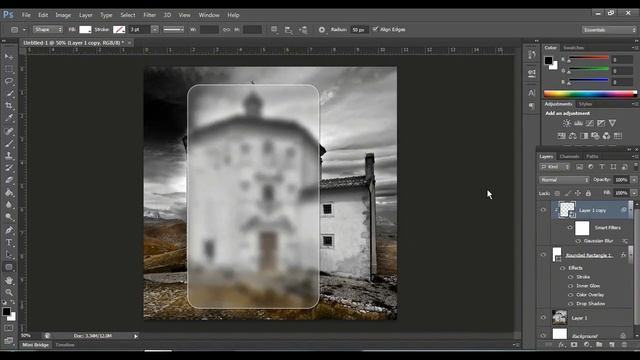Select the Lasso tool

click(x=9, y=81)
